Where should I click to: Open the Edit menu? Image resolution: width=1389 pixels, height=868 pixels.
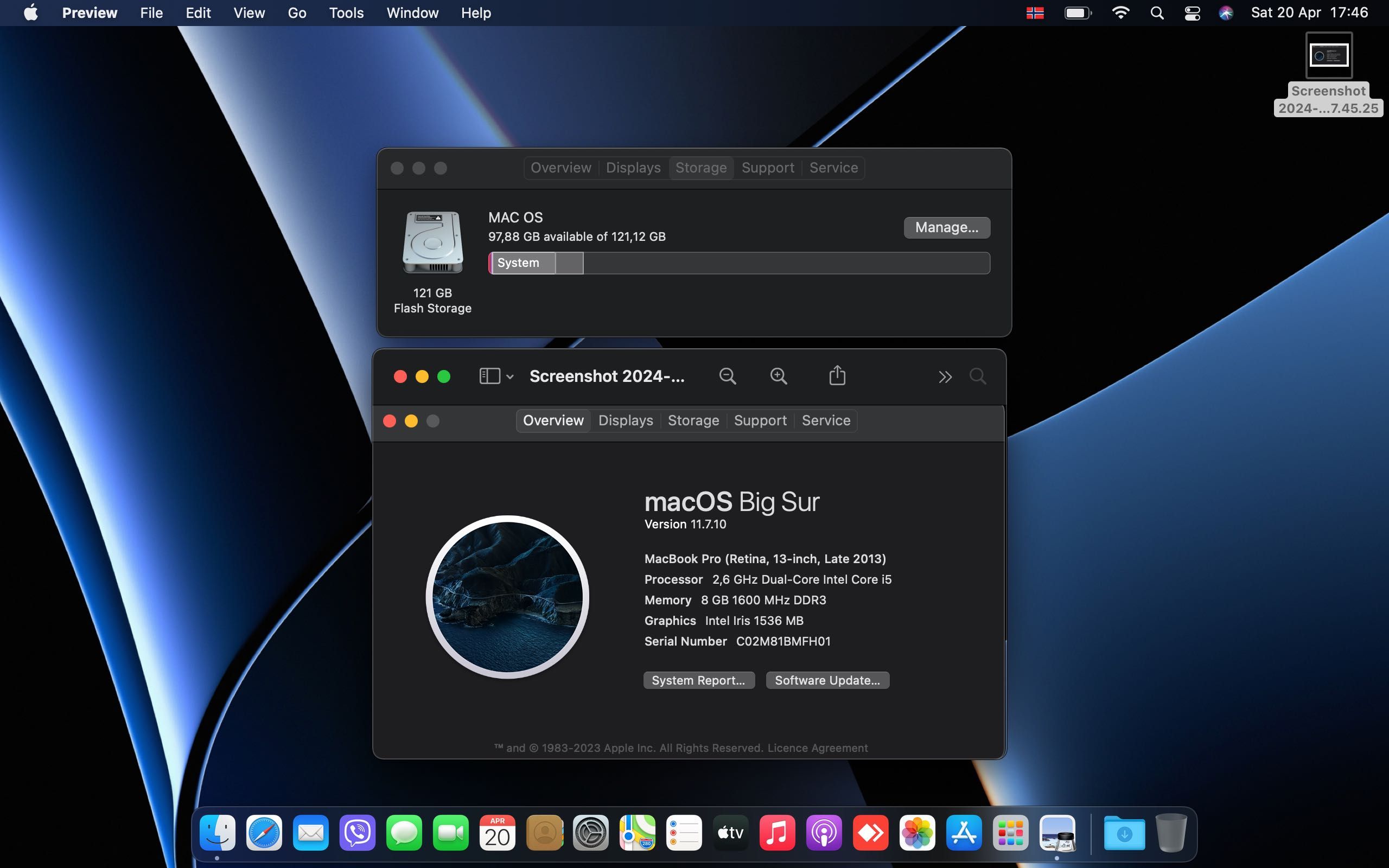198,12
